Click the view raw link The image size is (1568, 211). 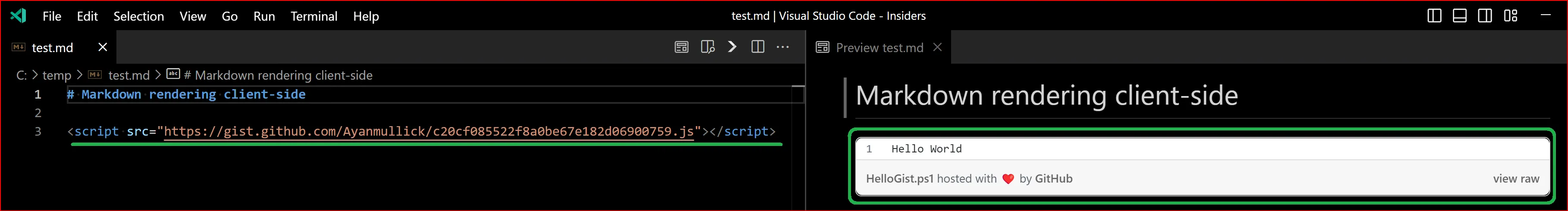coord(1516,179)
